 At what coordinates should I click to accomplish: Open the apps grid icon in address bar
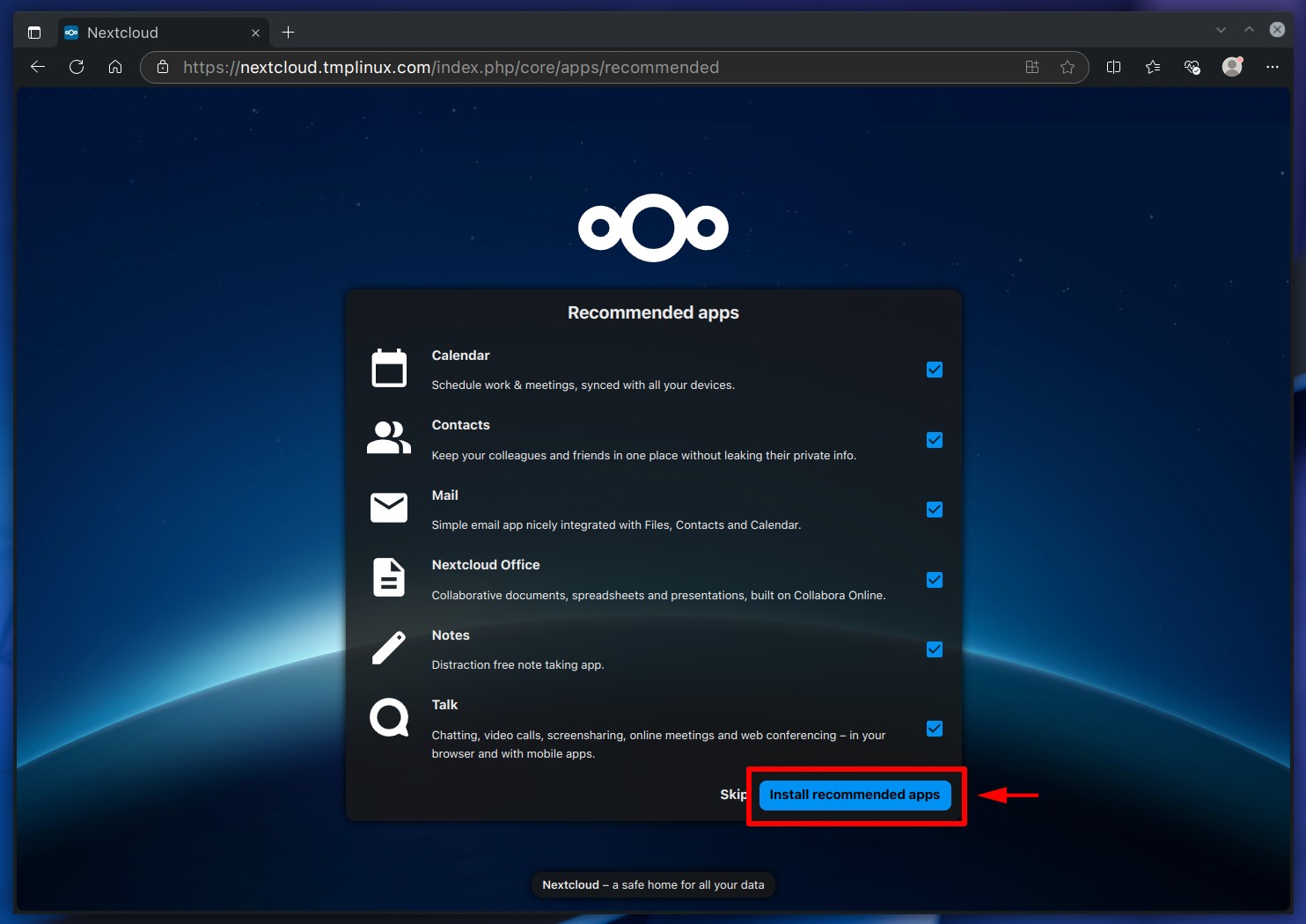coord(1032,67)
